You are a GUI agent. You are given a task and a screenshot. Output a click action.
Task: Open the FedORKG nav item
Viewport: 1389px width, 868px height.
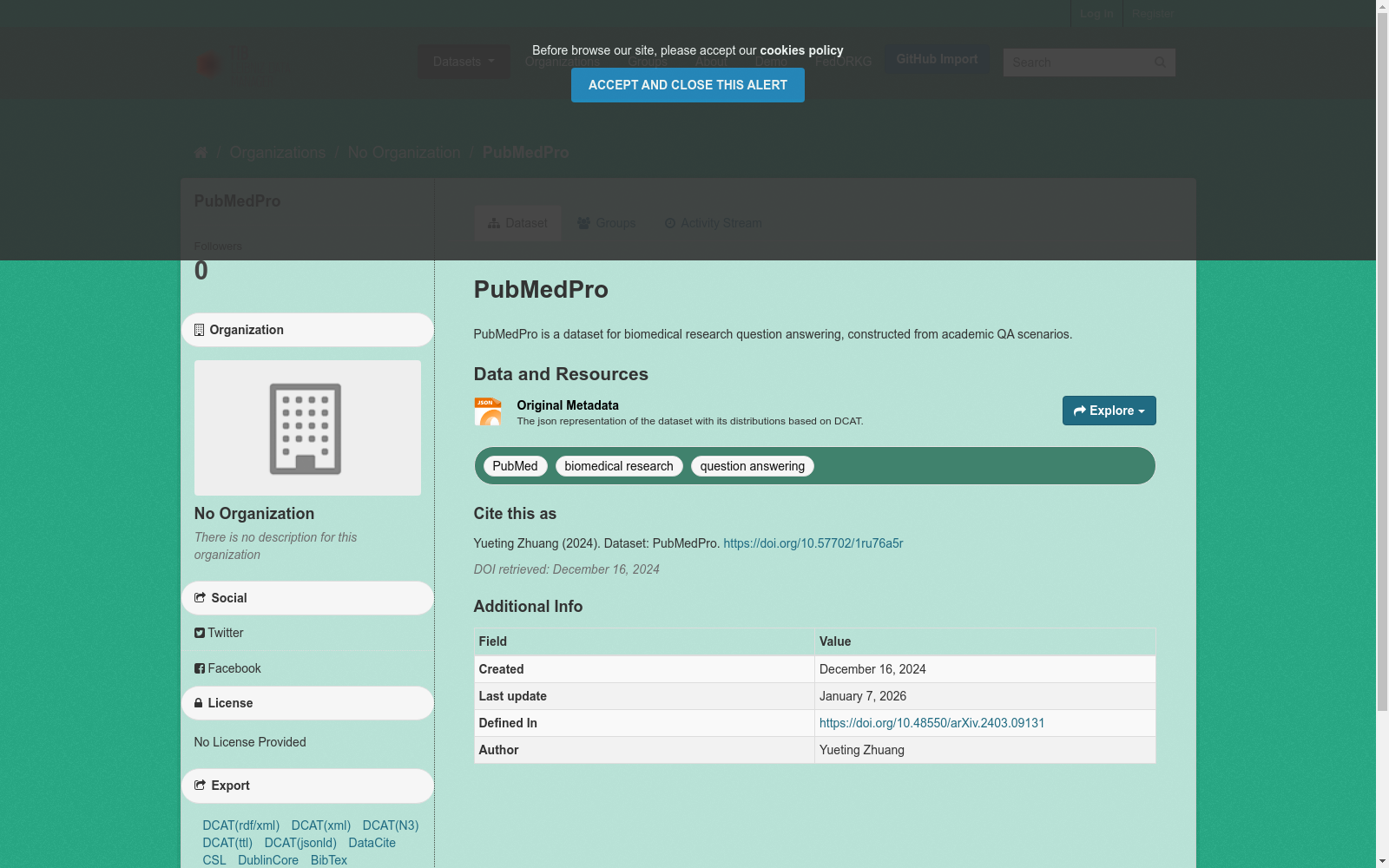[x=843, y=62]
